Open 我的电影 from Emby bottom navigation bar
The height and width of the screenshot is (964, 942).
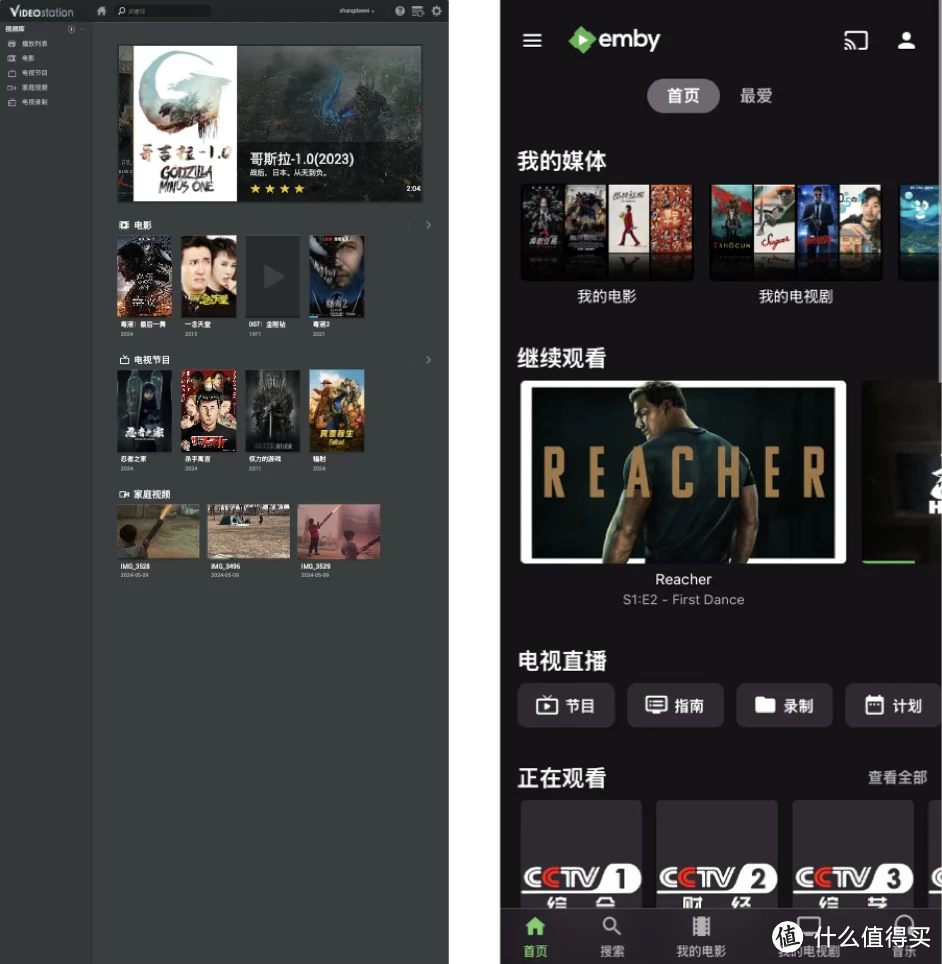[700, 935]
